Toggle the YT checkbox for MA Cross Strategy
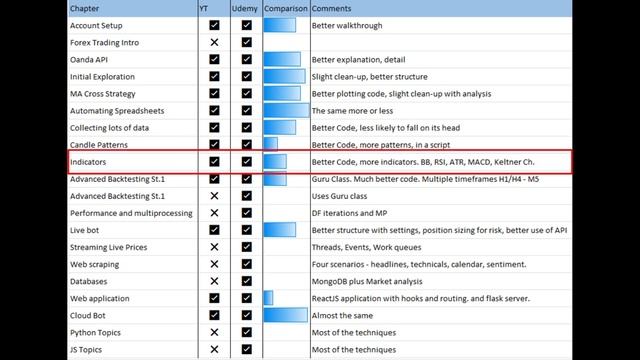This screenshot has width=640, height=360. 214,93
